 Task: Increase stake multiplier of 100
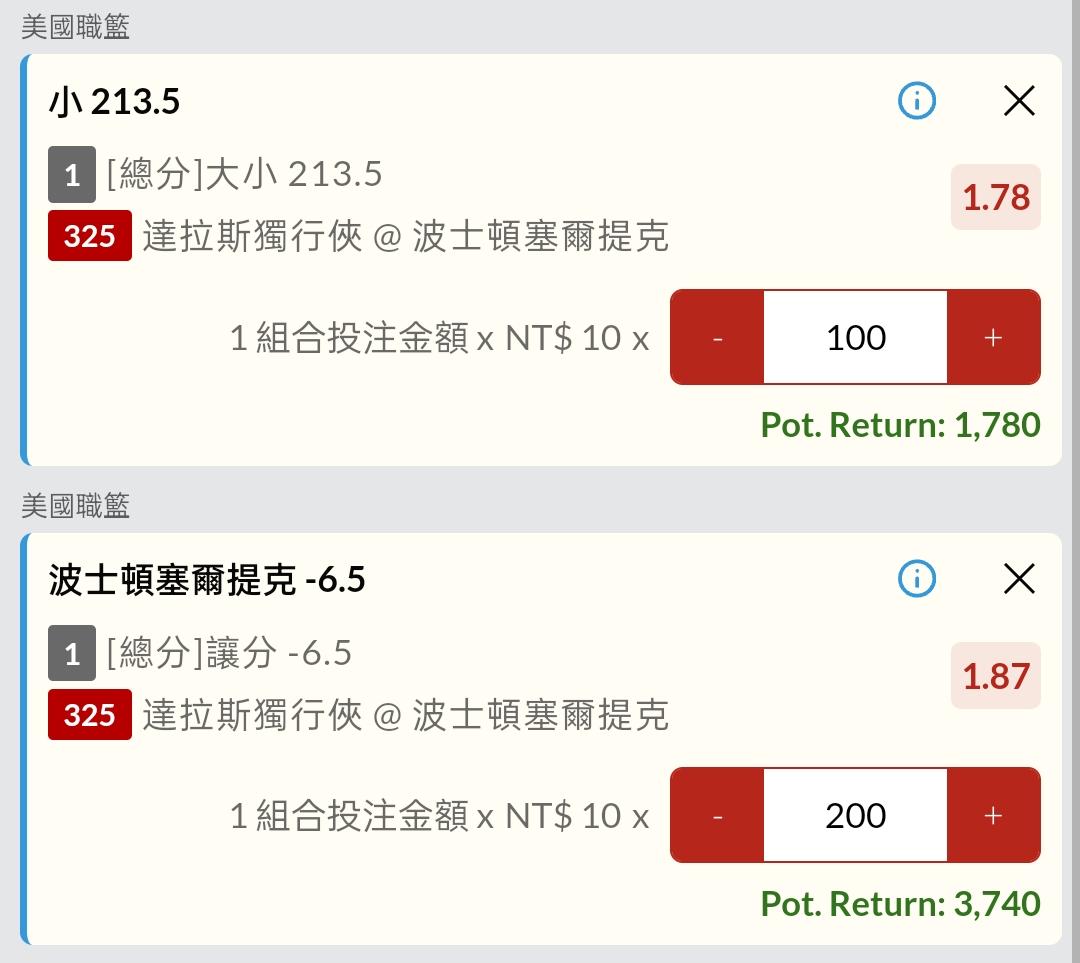(x=993, y=338)
